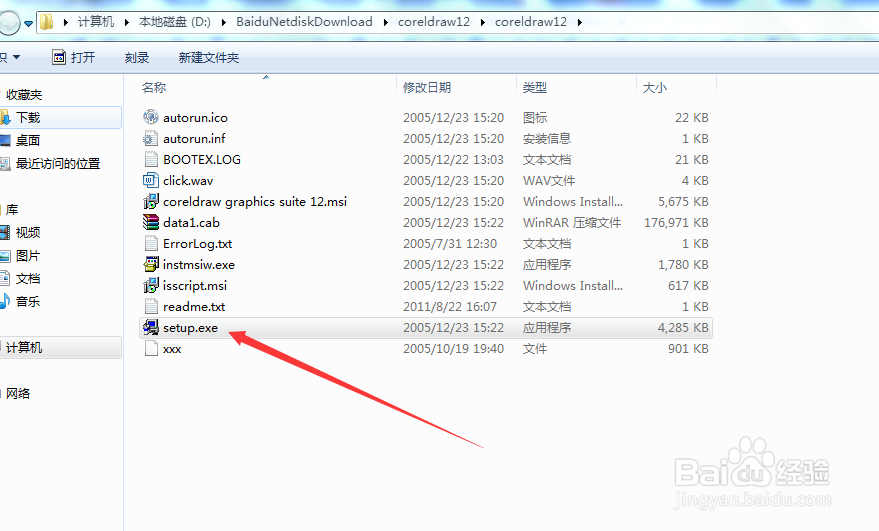
Task: Open the organize dropdown arrow in toolbar
Action: (16, 57)
